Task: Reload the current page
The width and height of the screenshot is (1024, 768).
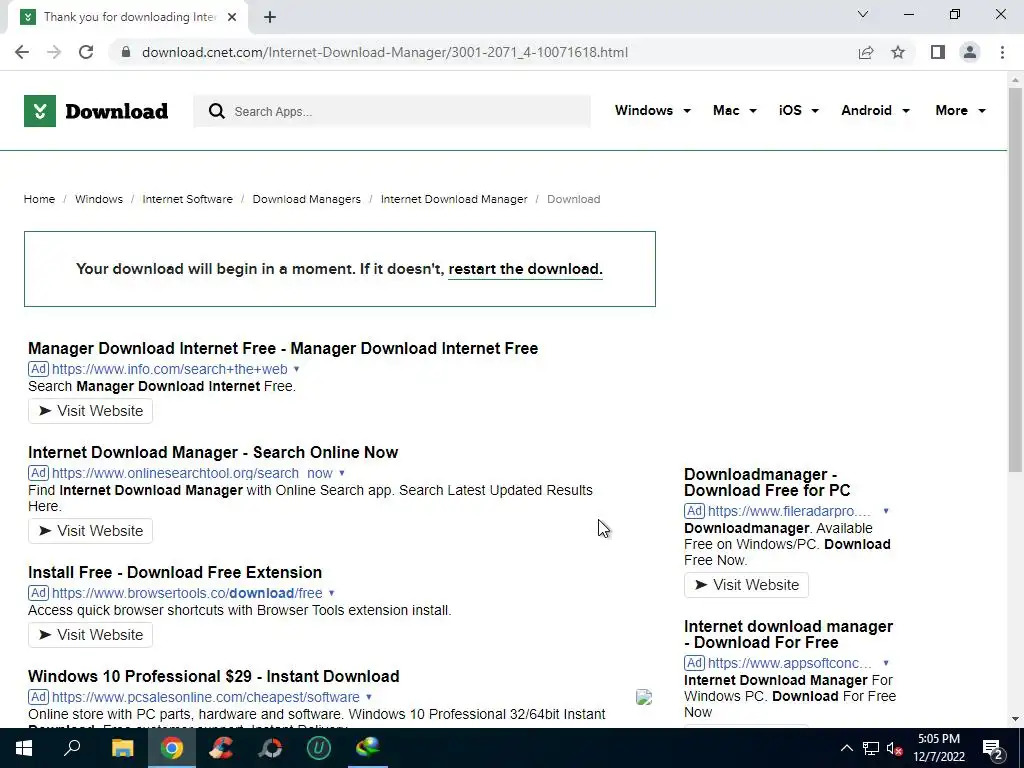Action: click(86, 52)
